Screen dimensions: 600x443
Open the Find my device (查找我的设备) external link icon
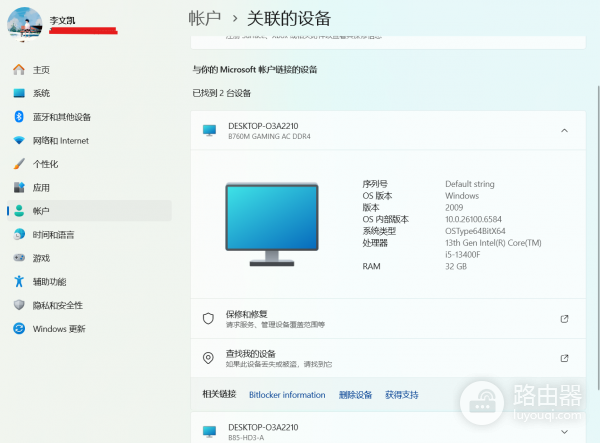tap(564, 358)
